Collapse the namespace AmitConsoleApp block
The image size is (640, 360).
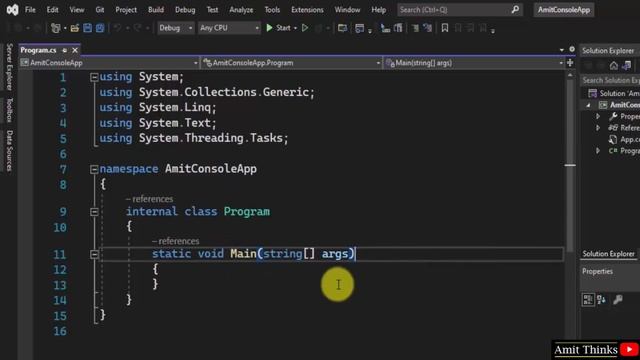click(x=94, y=169)
